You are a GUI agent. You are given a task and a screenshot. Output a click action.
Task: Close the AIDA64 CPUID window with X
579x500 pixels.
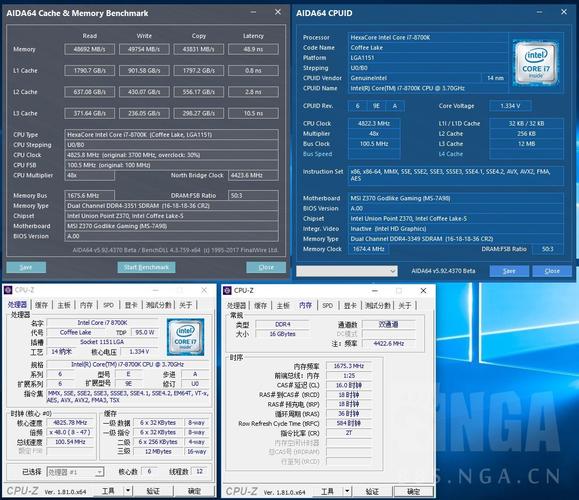(564, 12)
